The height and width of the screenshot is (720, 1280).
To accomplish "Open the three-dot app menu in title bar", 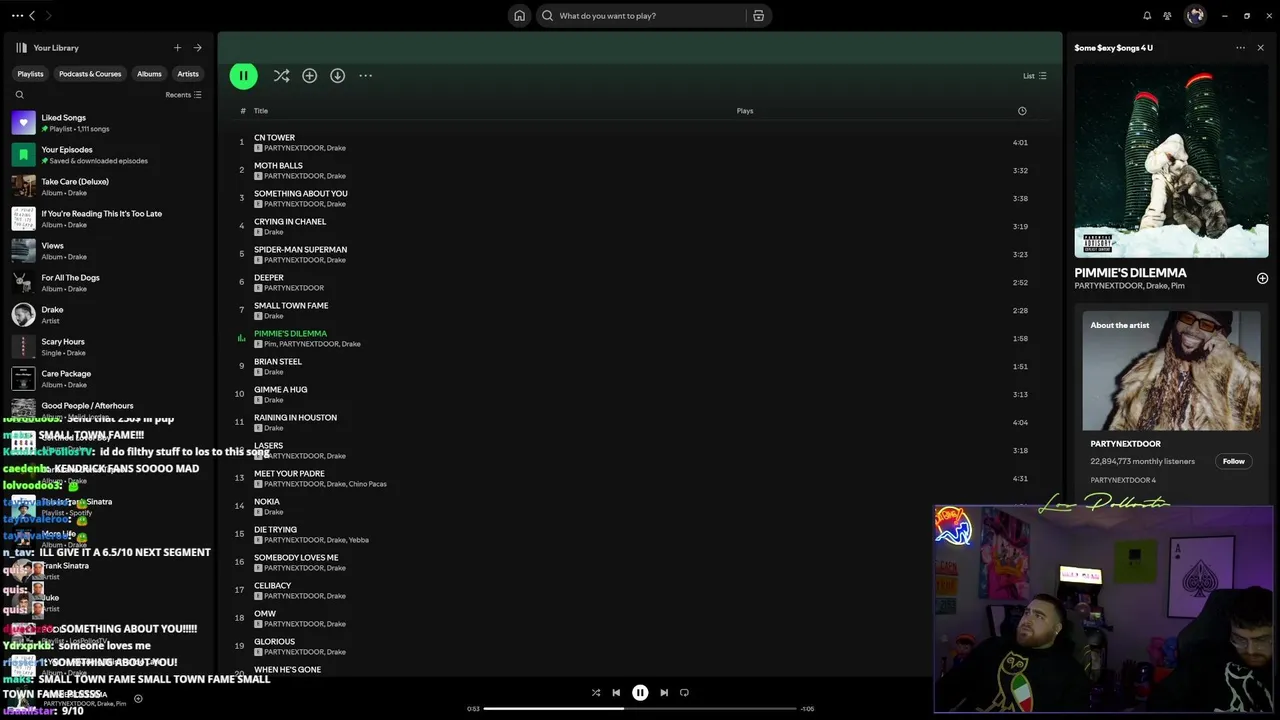I will 17,16.
